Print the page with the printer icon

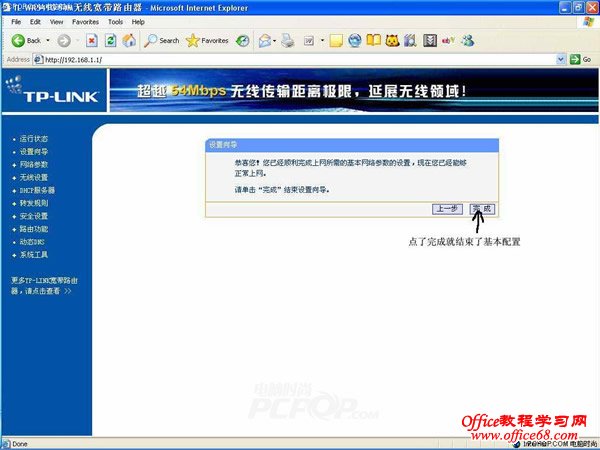pos(288,41)
